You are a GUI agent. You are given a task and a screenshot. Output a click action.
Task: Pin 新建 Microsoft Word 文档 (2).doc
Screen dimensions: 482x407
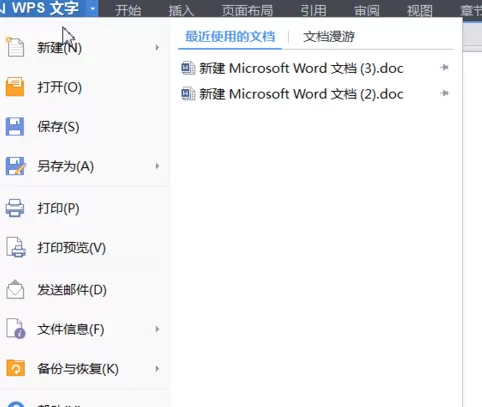[x=444, y=93]
